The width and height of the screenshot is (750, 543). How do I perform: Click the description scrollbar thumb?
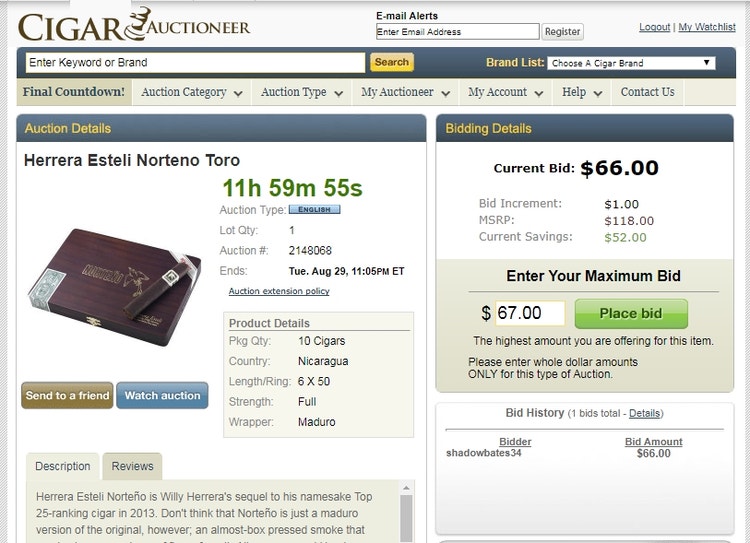tap(406, 518)
